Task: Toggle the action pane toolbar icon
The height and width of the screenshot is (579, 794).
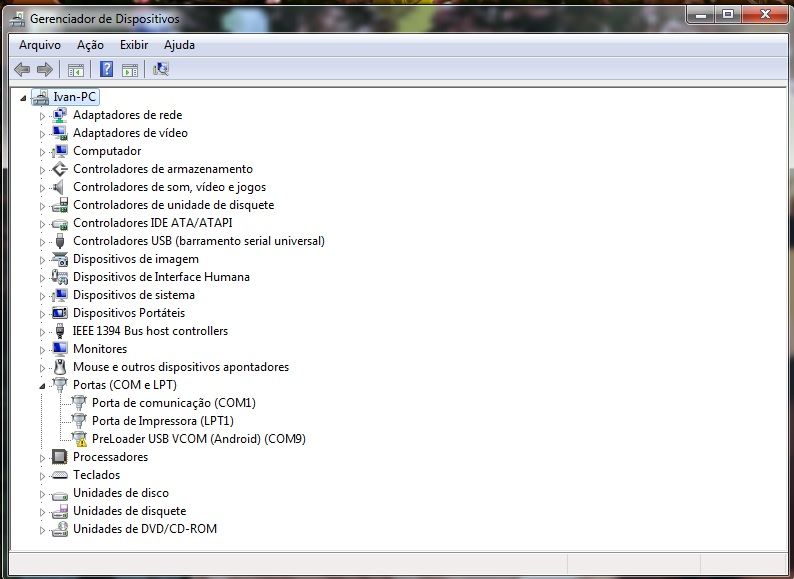Action: click(130, 70)
